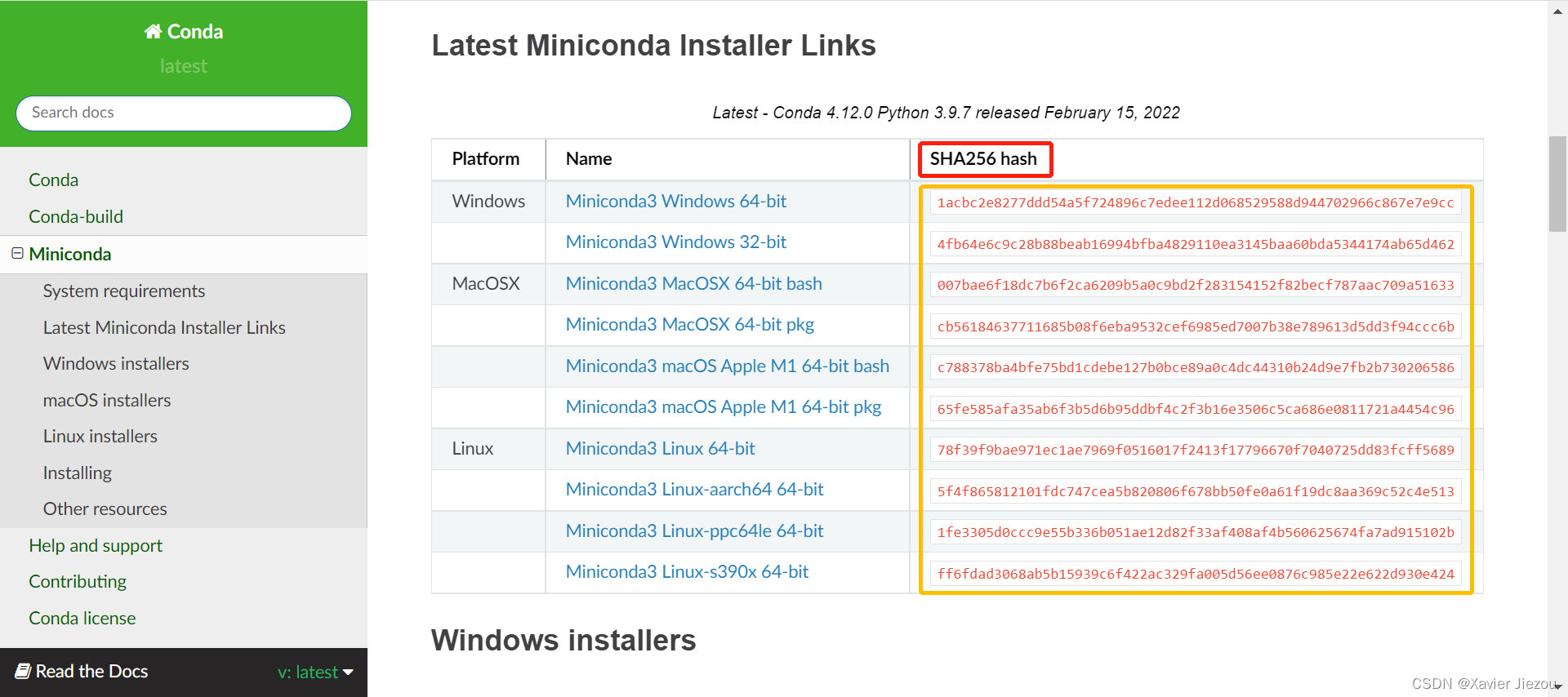The width and height of the screenshot is (1568, 697).
Task: Go to Latest Miniconda Installer Links sidebar item
Action: (x=164, y=327)
